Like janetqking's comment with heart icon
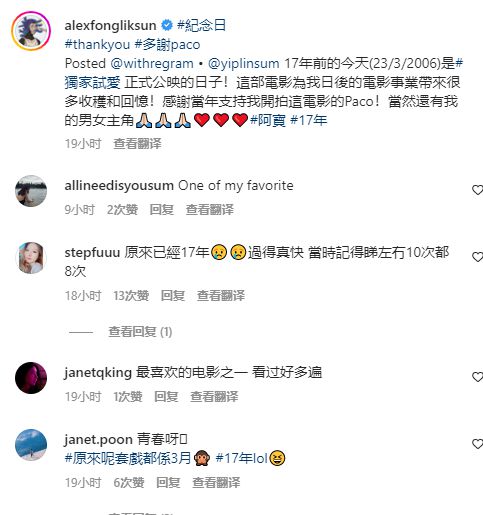Image resolution: width=483 pixels, height=515 pixels. coord(478,377)
